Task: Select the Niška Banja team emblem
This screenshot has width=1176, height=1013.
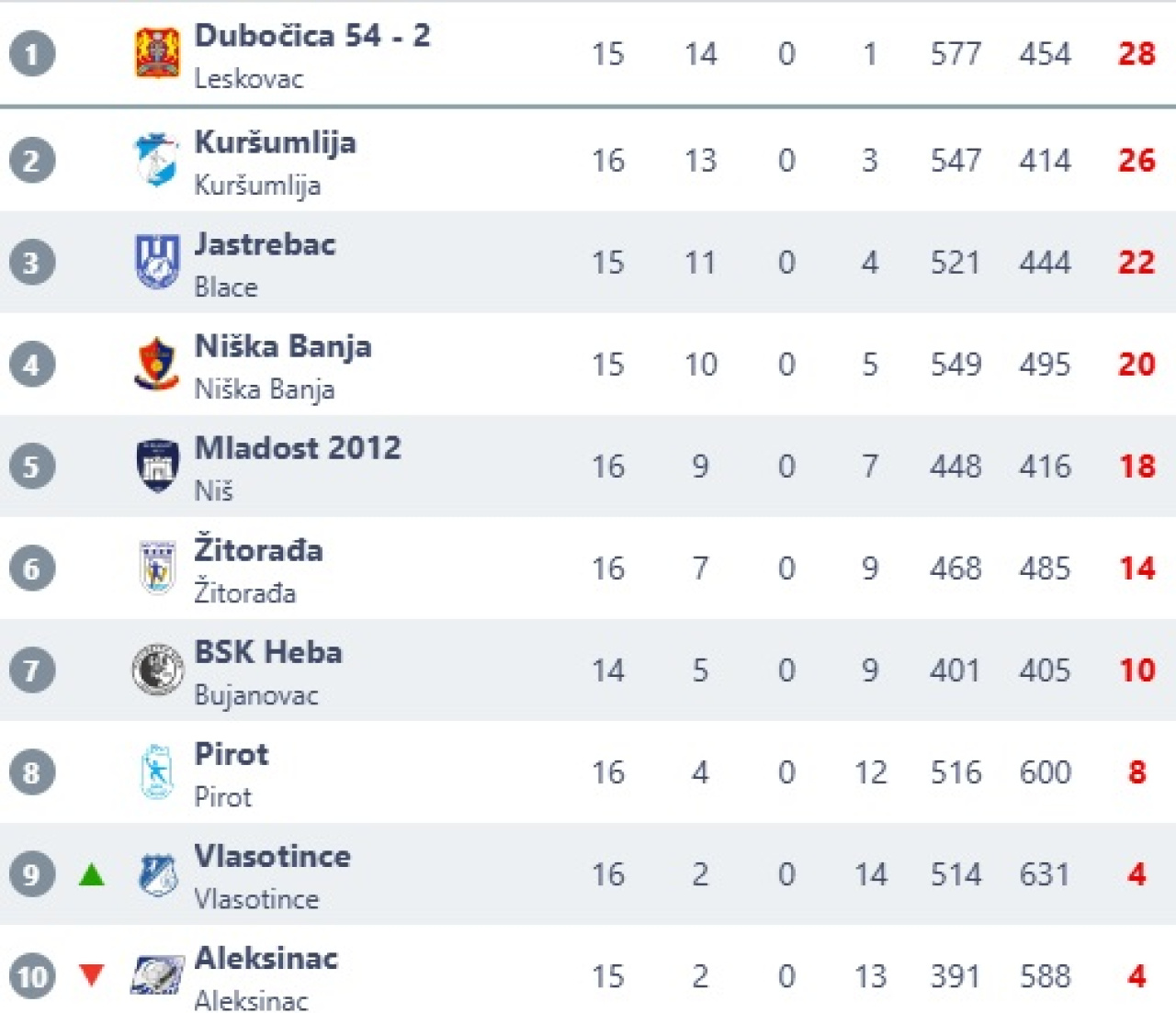Action: pyautogui.click(x=157, y=364)
